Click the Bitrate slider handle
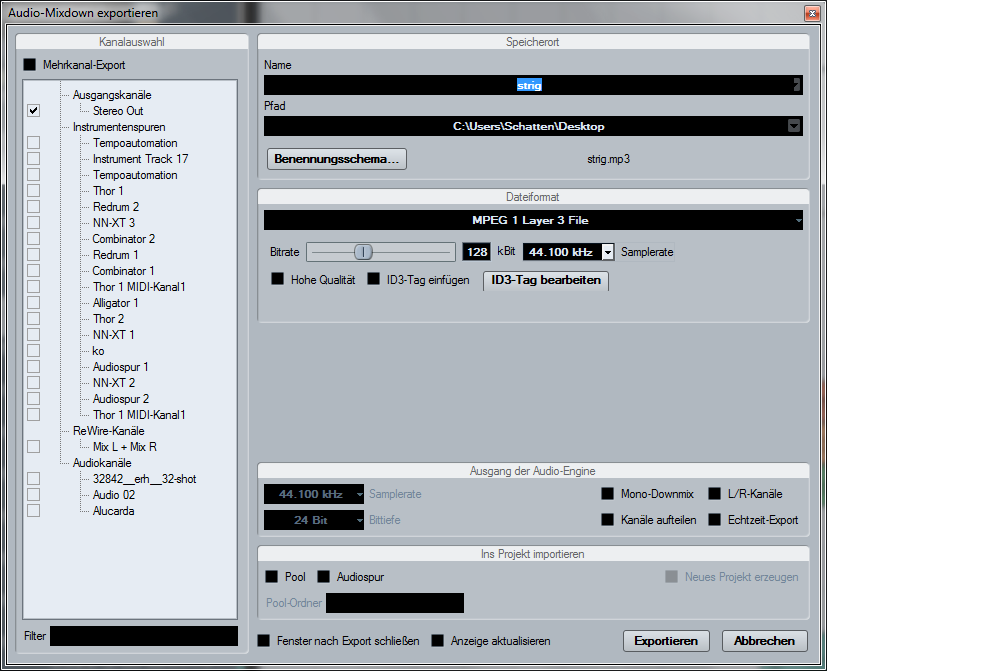This screenshot has width=1008, height=671. (x=365, y=252)
